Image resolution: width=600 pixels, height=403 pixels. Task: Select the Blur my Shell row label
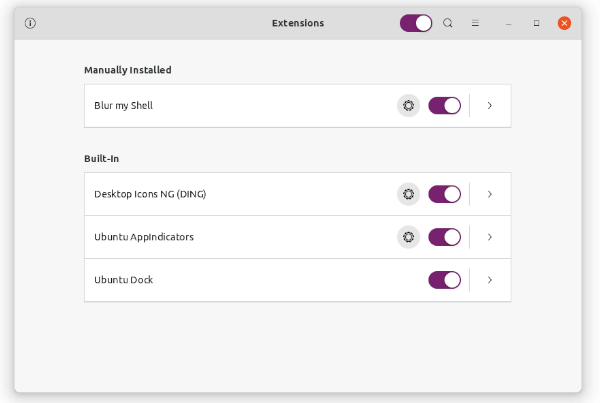[x=123, y=106]
